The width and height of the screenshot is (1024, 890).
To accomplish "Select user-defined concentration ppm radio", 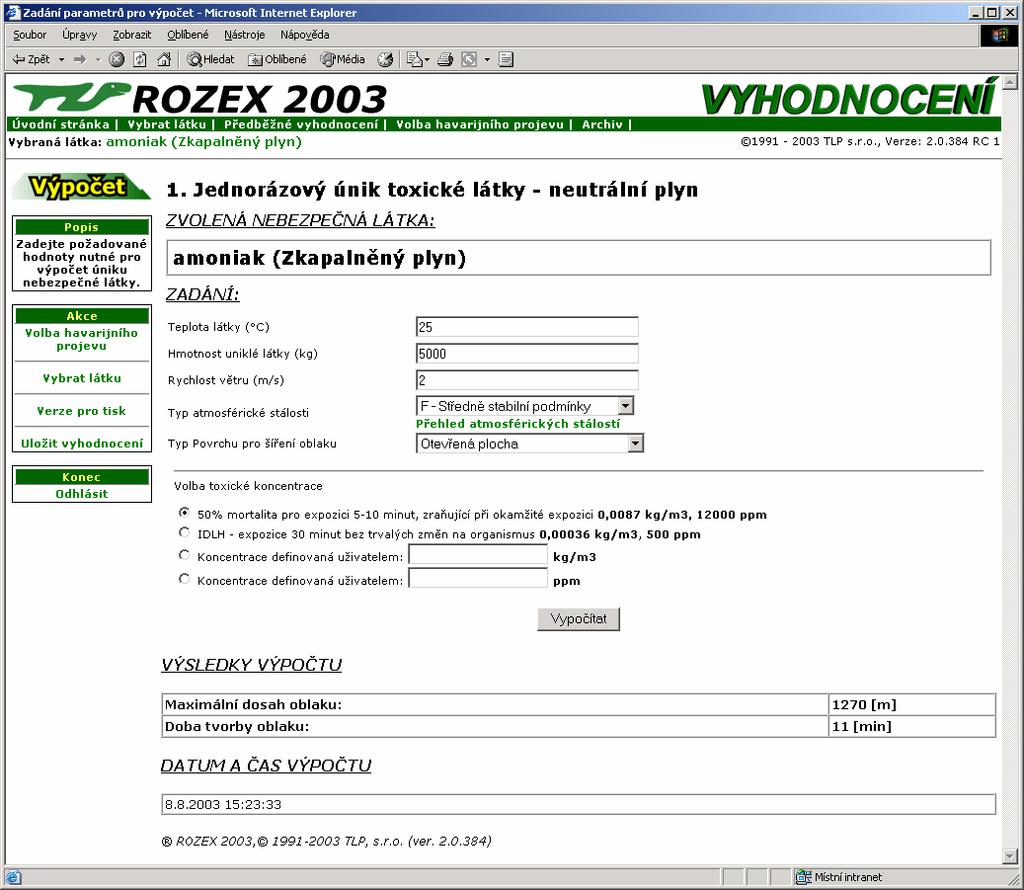I will pos(184,579).
